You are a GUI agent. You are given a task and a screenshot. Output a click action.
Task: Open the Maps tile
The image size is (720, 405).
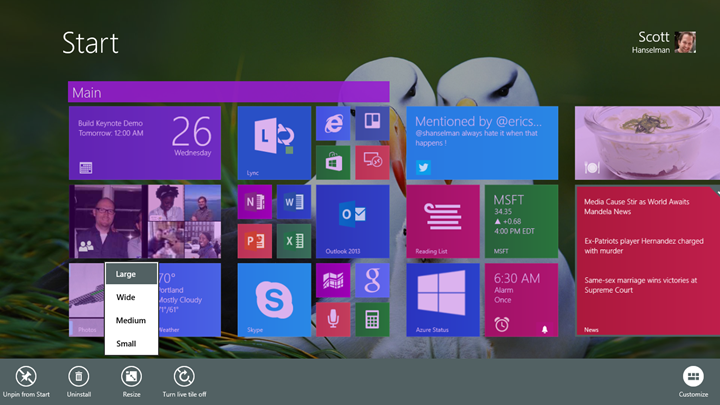point(333,281)
